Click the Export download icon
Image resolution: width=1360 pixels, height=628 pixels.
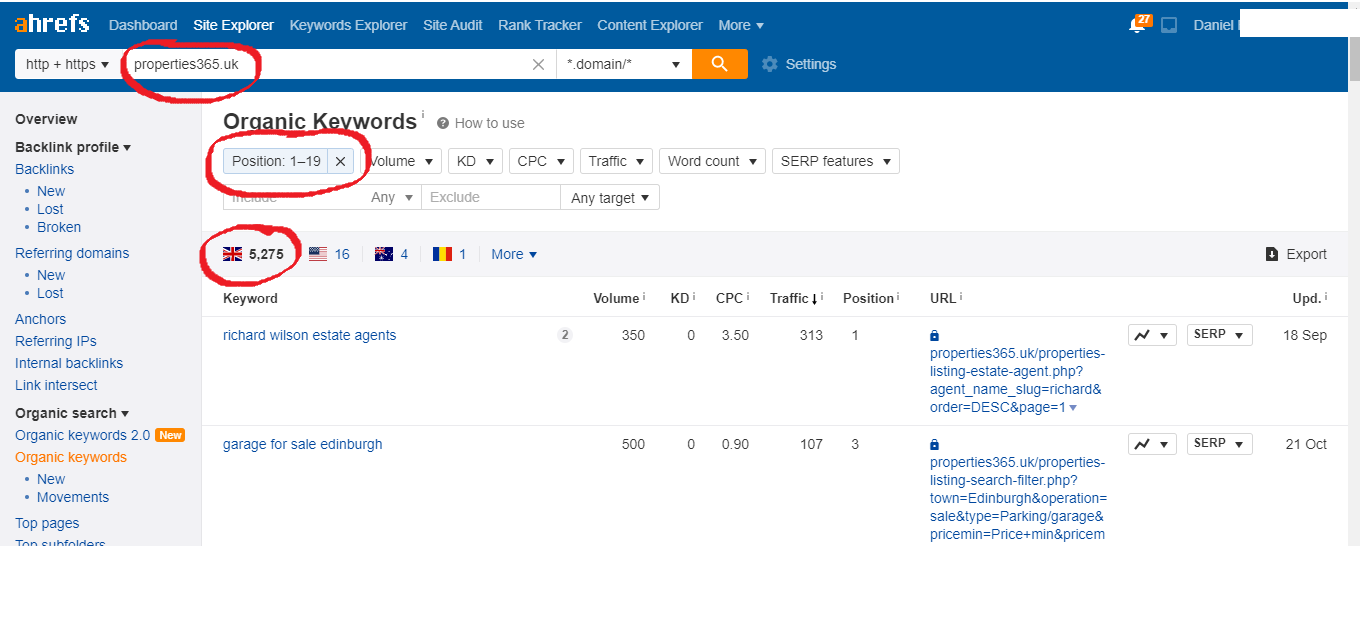[1272, 254]
